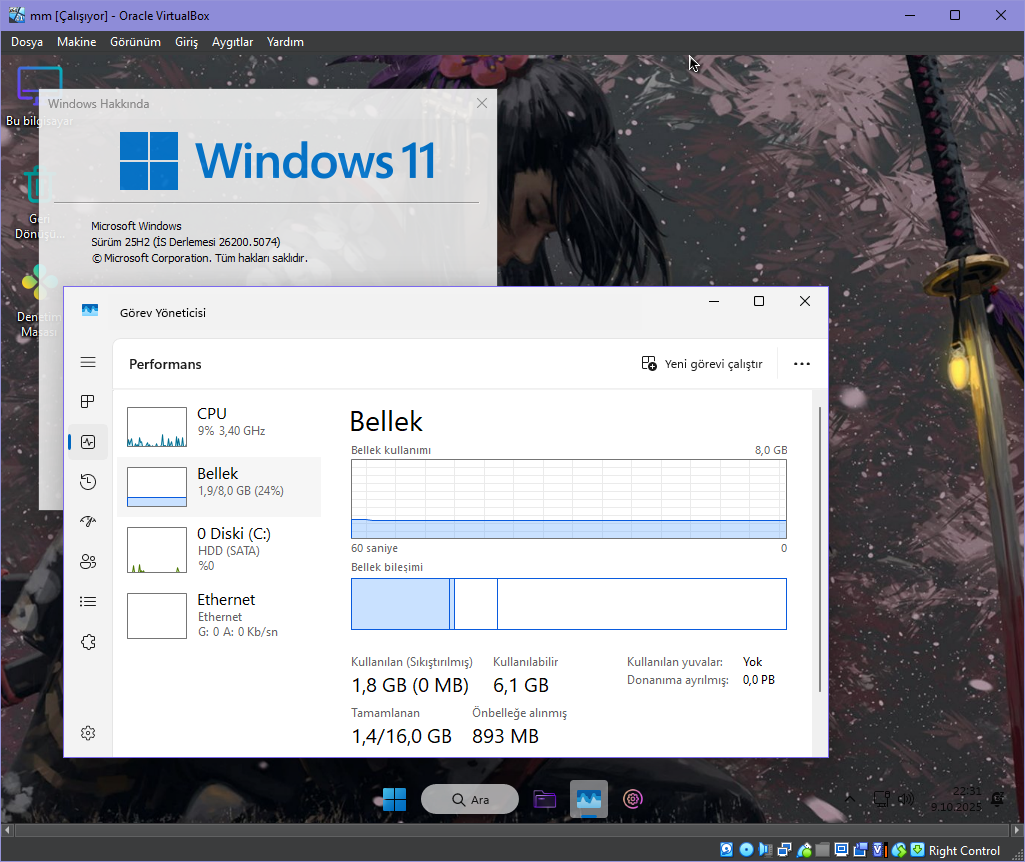Viewport: 1025px width, 862px height.
Task: Click volume speaker icon in guest tray
Action: click(906, 799)
